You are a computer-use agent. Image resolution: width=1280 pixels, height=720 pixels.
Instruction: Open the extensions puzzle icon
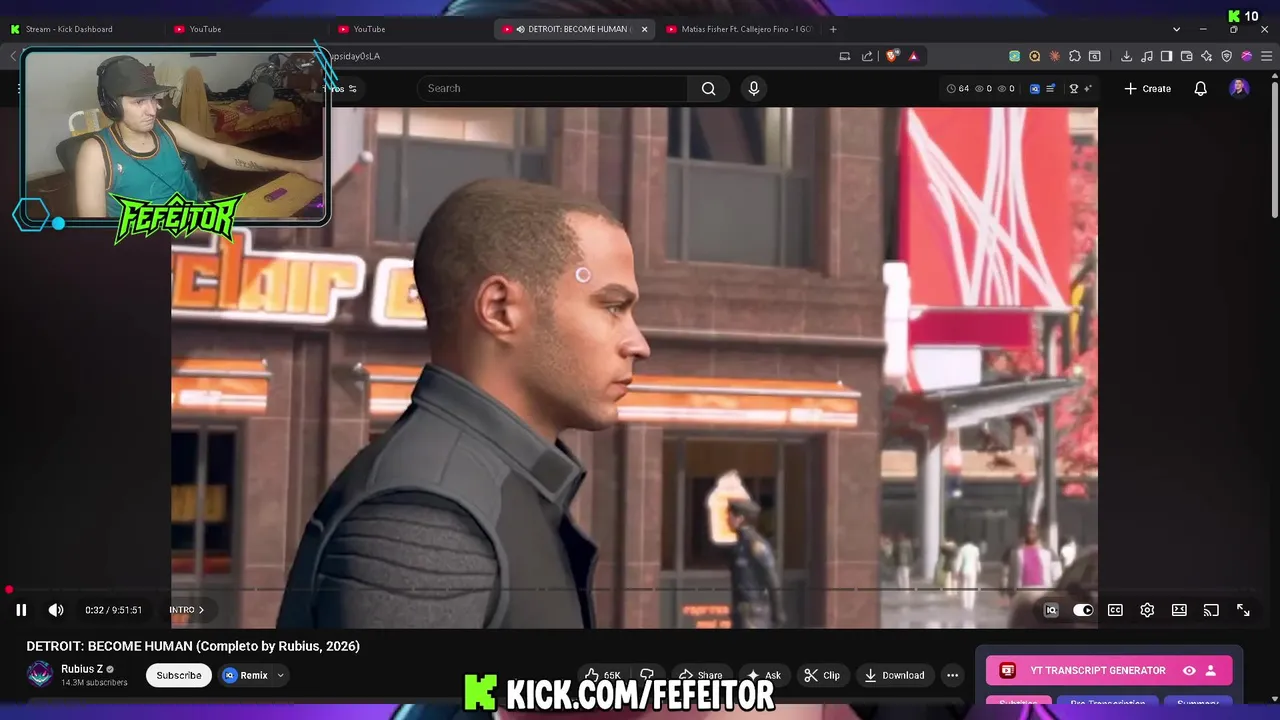click(x=1075, y=56)
